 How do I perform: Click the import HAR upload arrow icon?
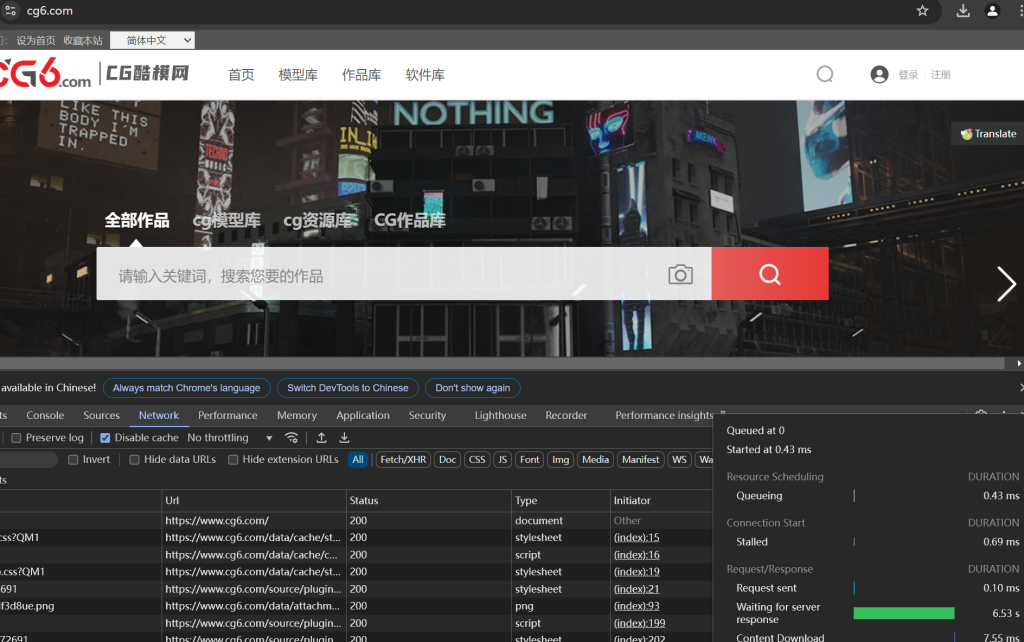[x=322, y=438]
